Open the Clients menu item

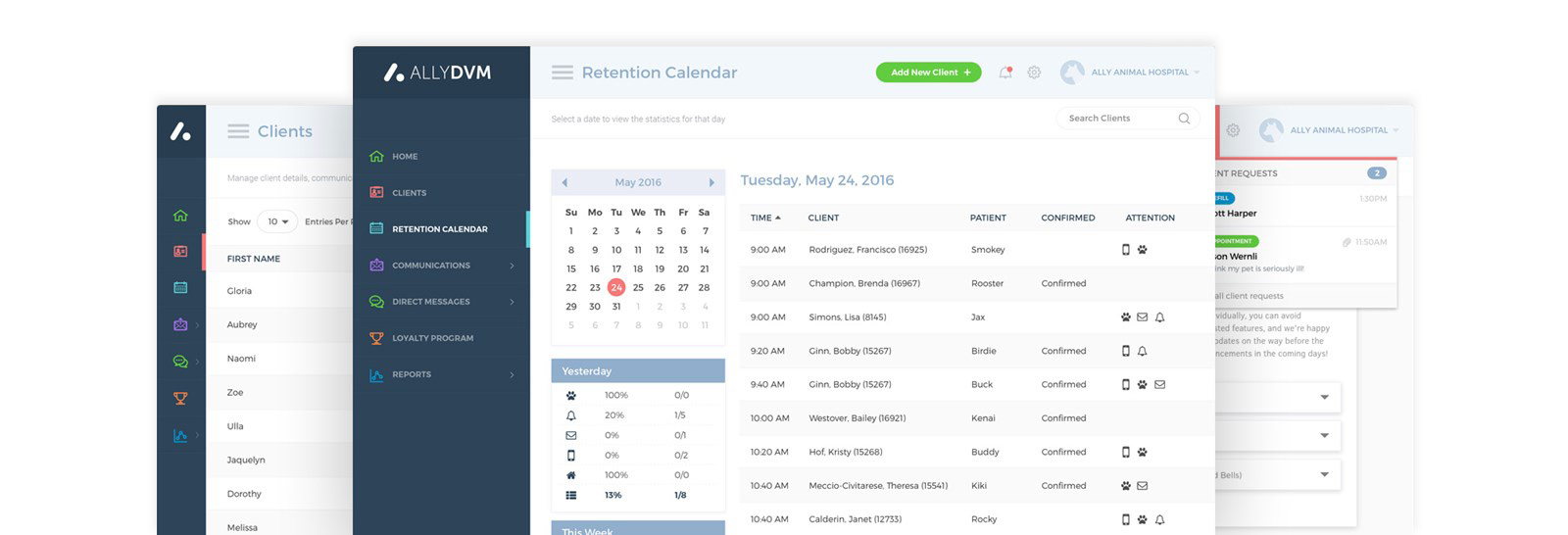409,193
